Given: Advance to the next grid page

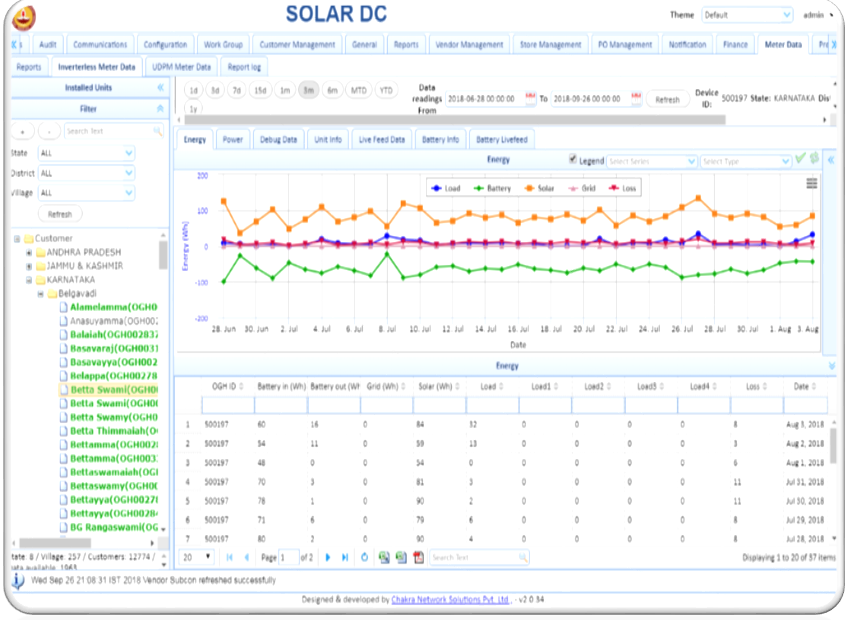Looking at the screenshot, I should (328, 557).
